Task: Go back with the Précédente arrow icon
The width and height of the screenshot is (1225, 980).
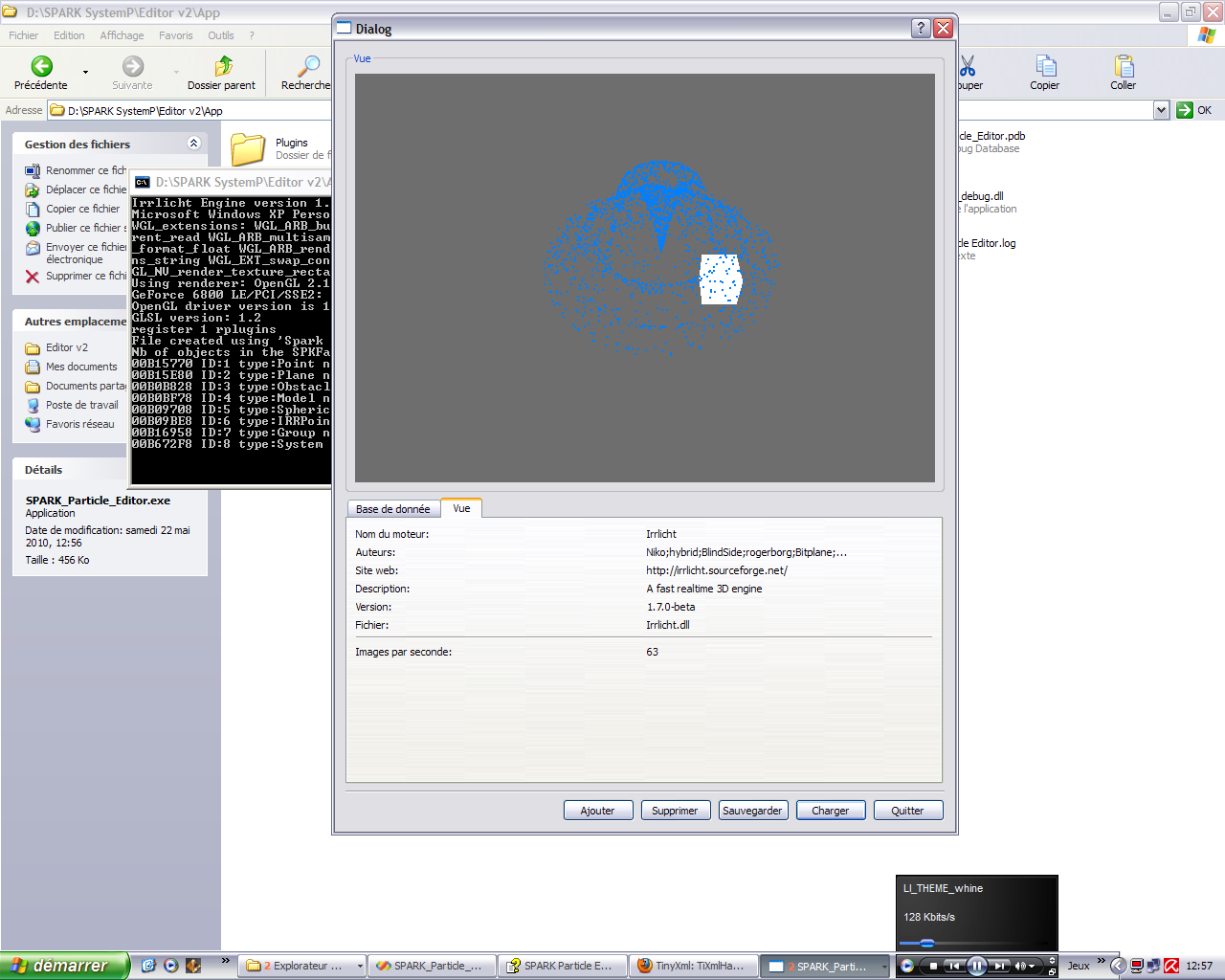Action: [41, 66]
